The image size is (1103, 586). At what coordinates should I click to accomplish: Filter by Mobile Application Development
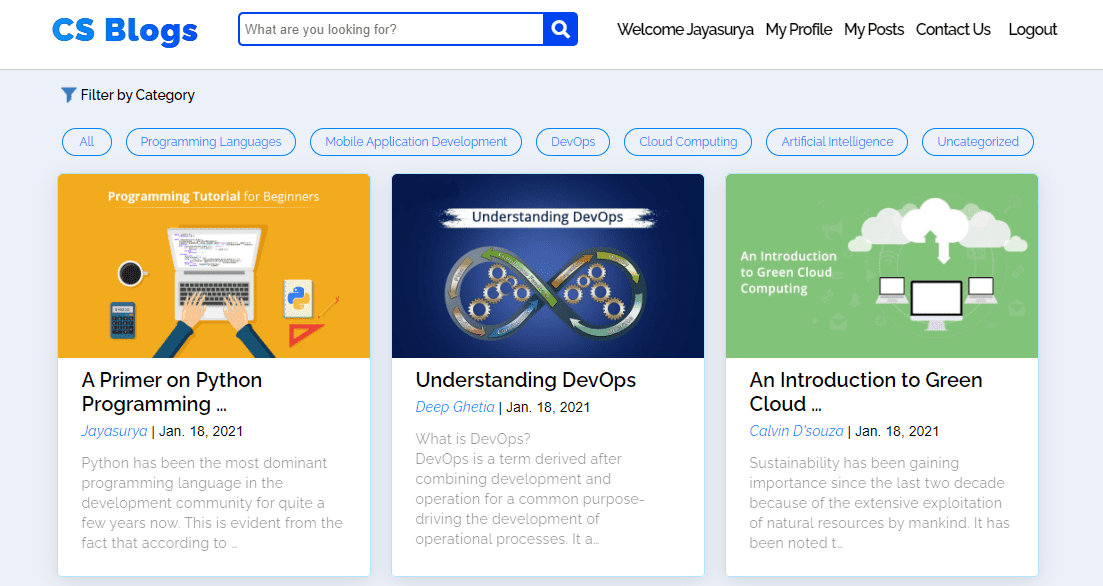pyautogui.click(x=415, y=141)
